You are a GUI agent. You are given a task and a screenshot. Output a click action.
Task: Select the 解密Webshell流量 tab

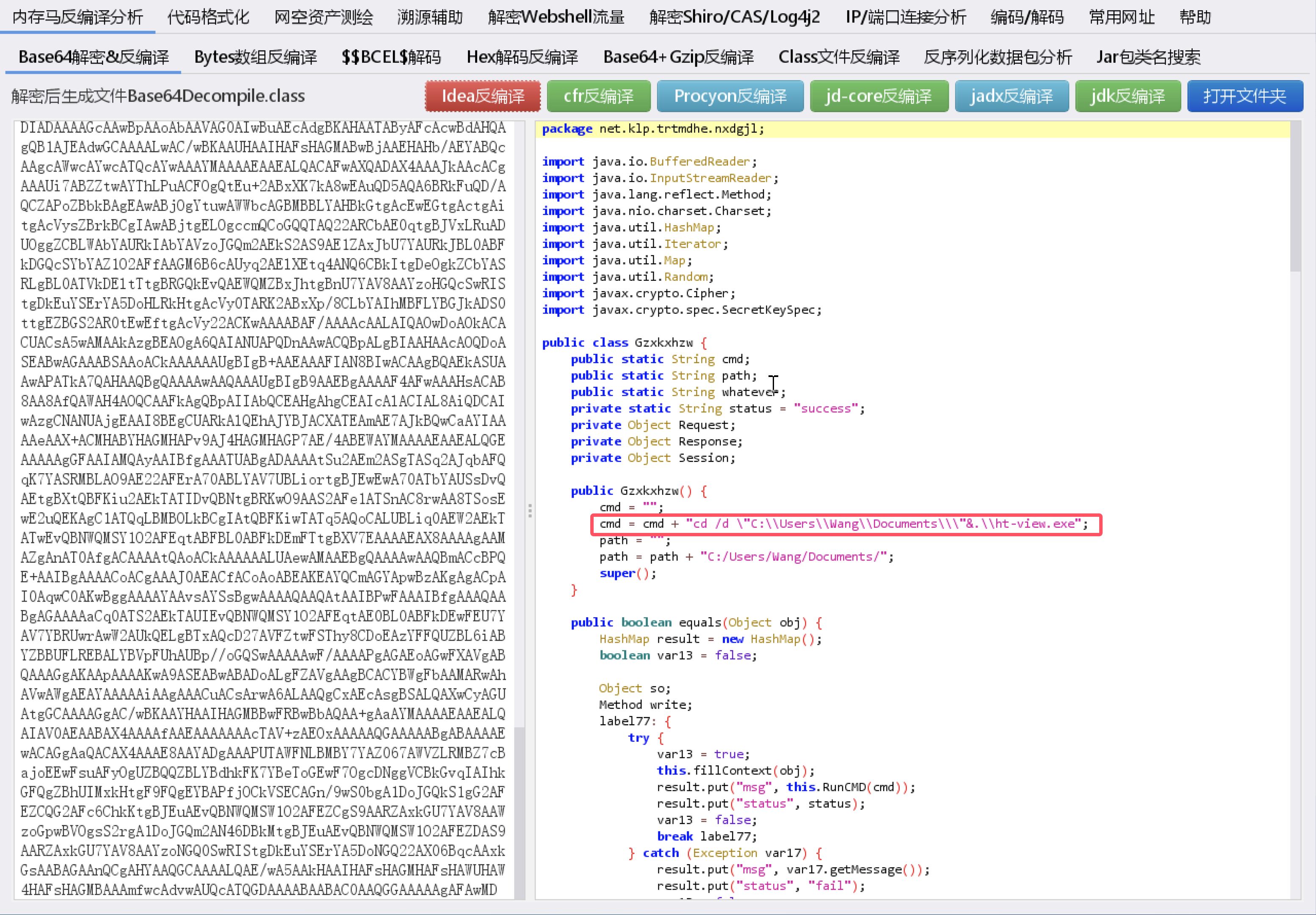[556, 17]
